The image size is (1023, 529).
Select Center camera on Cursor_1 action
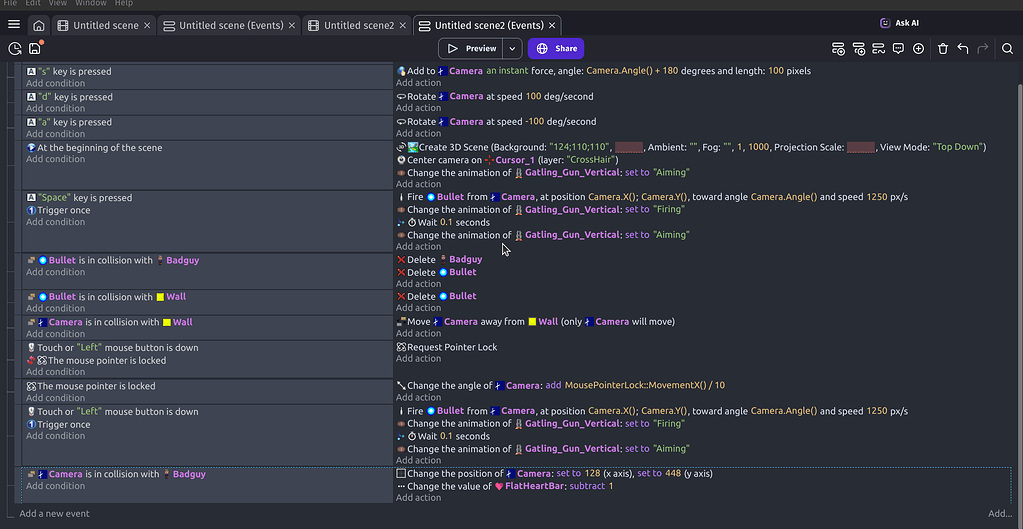click(507, 160)
